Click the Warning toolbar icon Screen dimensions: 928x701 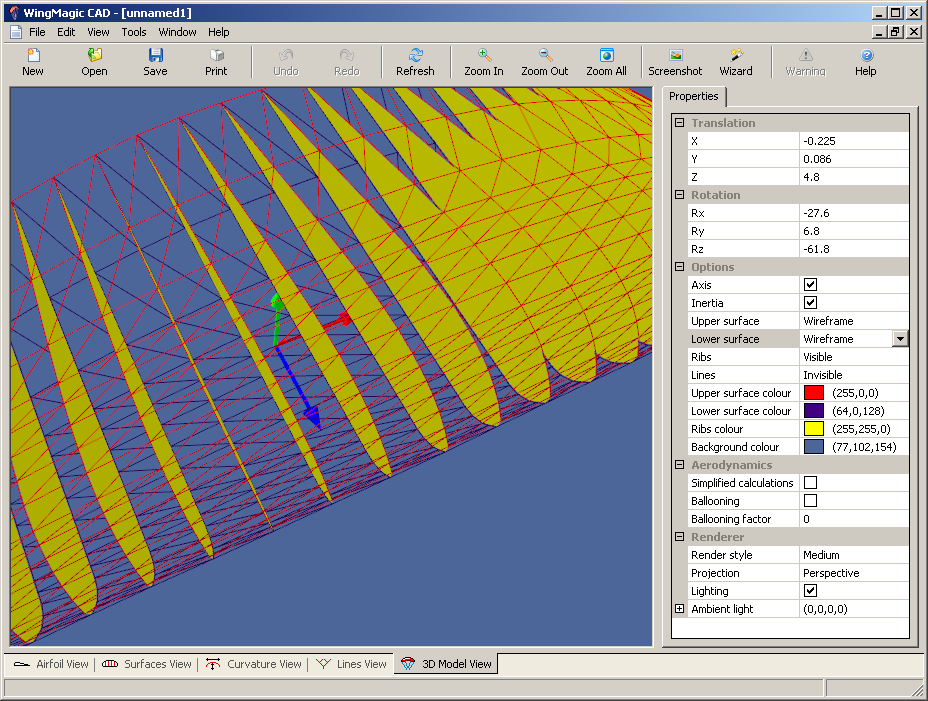(805, 55)
